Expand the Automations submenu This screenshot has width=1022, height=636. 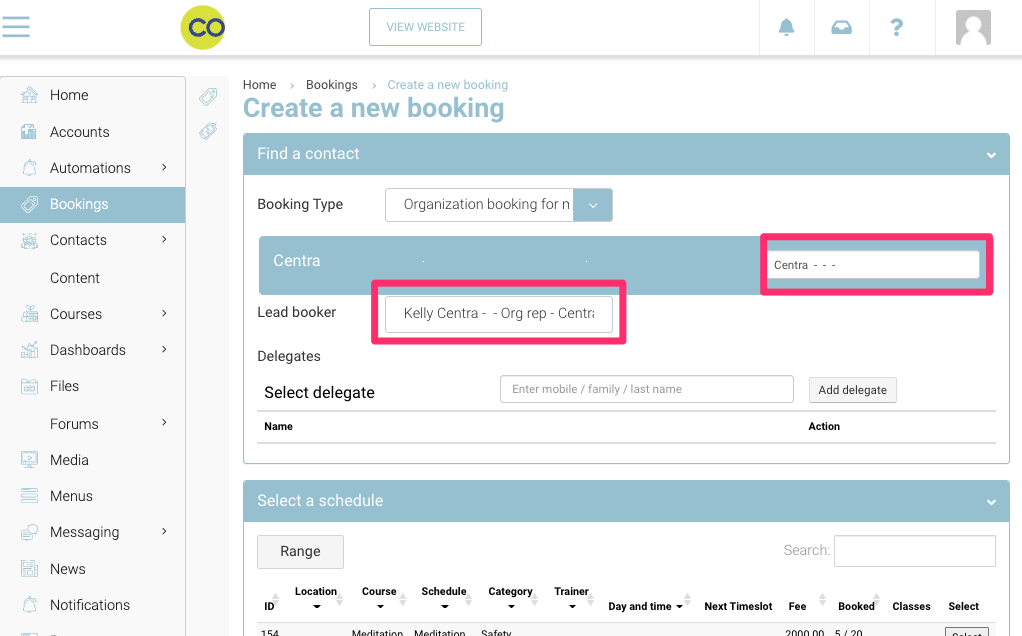[164, 168]
